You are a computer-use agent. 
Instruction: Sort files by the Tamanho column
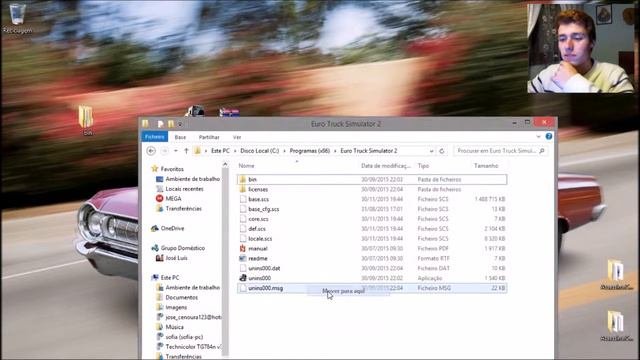click(486, 166)
